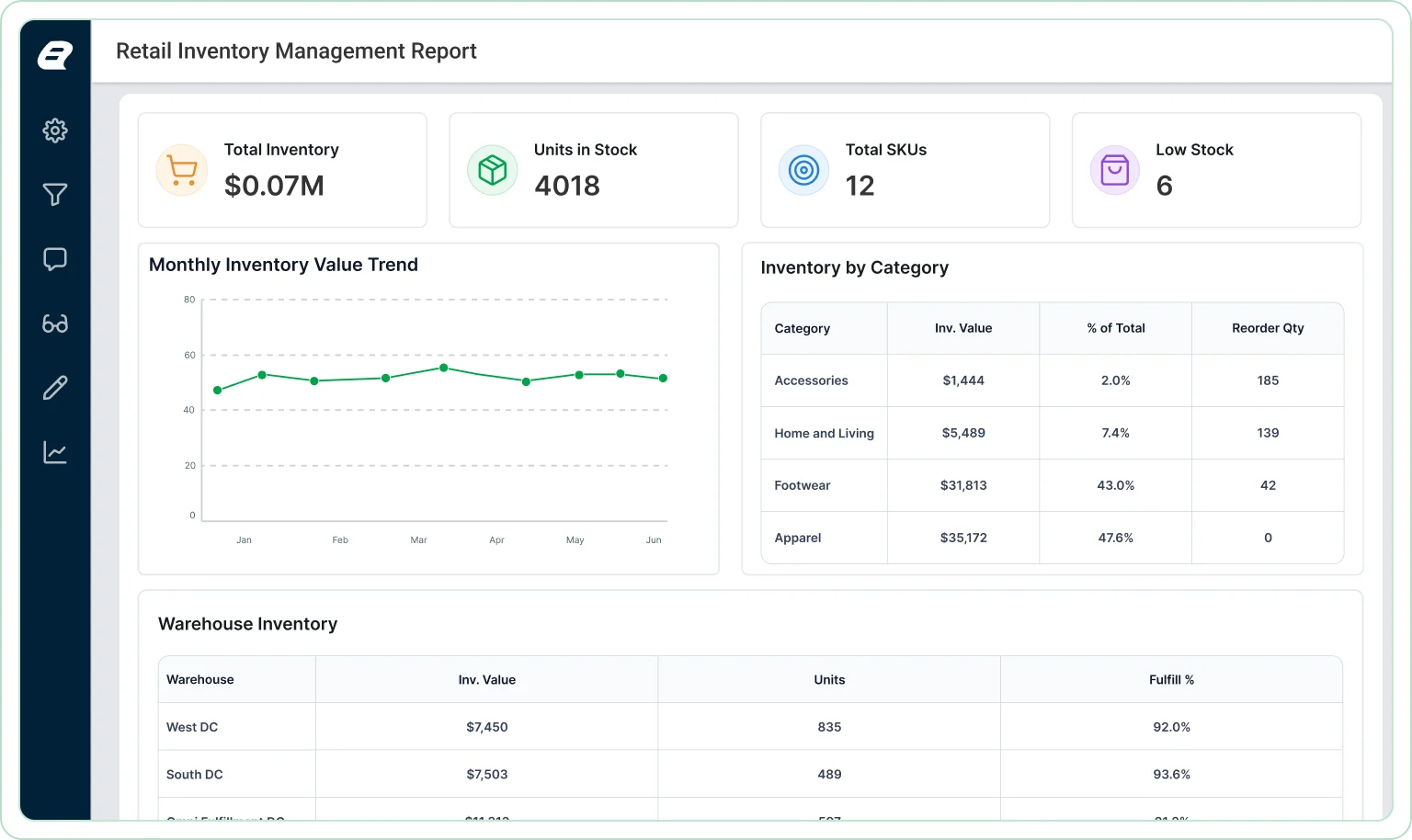This screenshot has height=840, width=1412.
Task: Click the Apr axis label on chart
Action: [496, 540]
